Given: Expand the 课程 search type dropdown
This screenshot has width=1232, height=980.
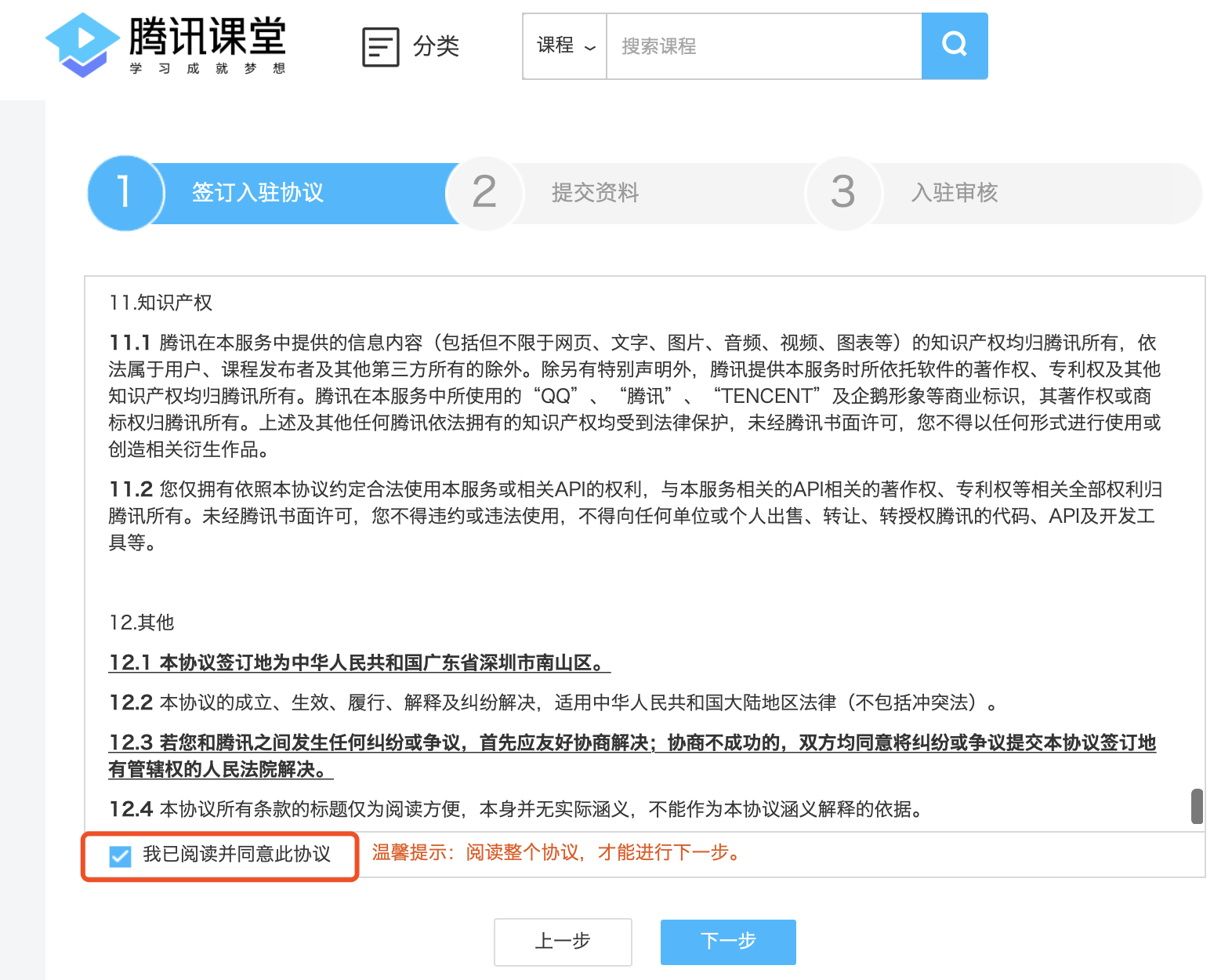Looking at the screenshot, I should coord(565,46).
